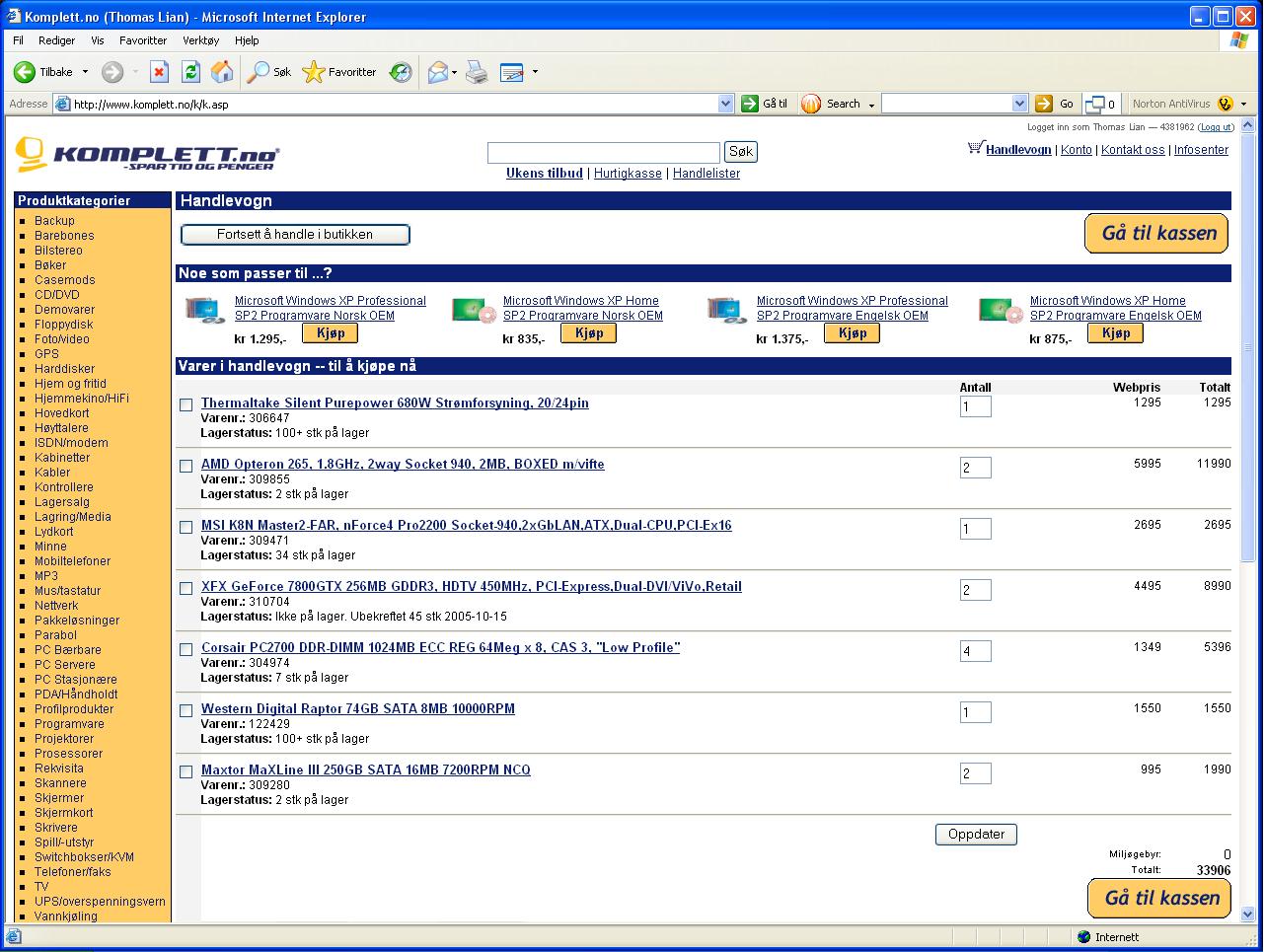Open the Hjelp menu
The image size is (1265, 952).
[247, 40]
